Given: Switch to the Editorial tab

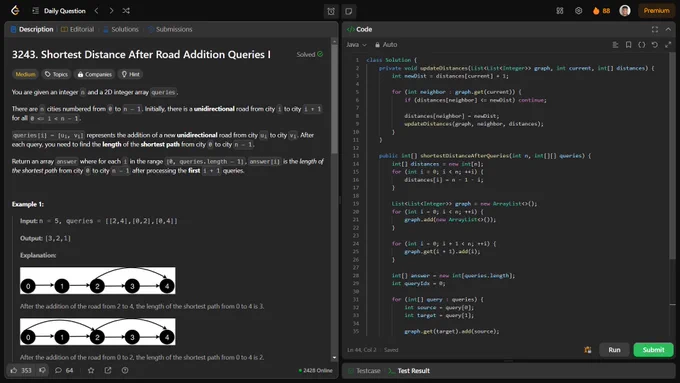Looking at the screenshot, I should click(x=77, y=29).
